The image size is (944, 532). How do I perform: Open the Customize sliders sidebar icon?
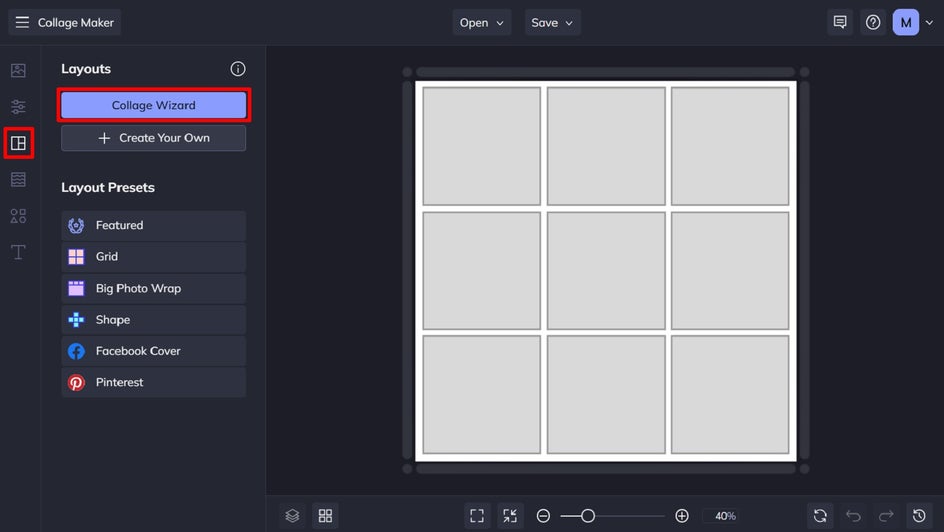pyautogui.click(x=18, y=107)
